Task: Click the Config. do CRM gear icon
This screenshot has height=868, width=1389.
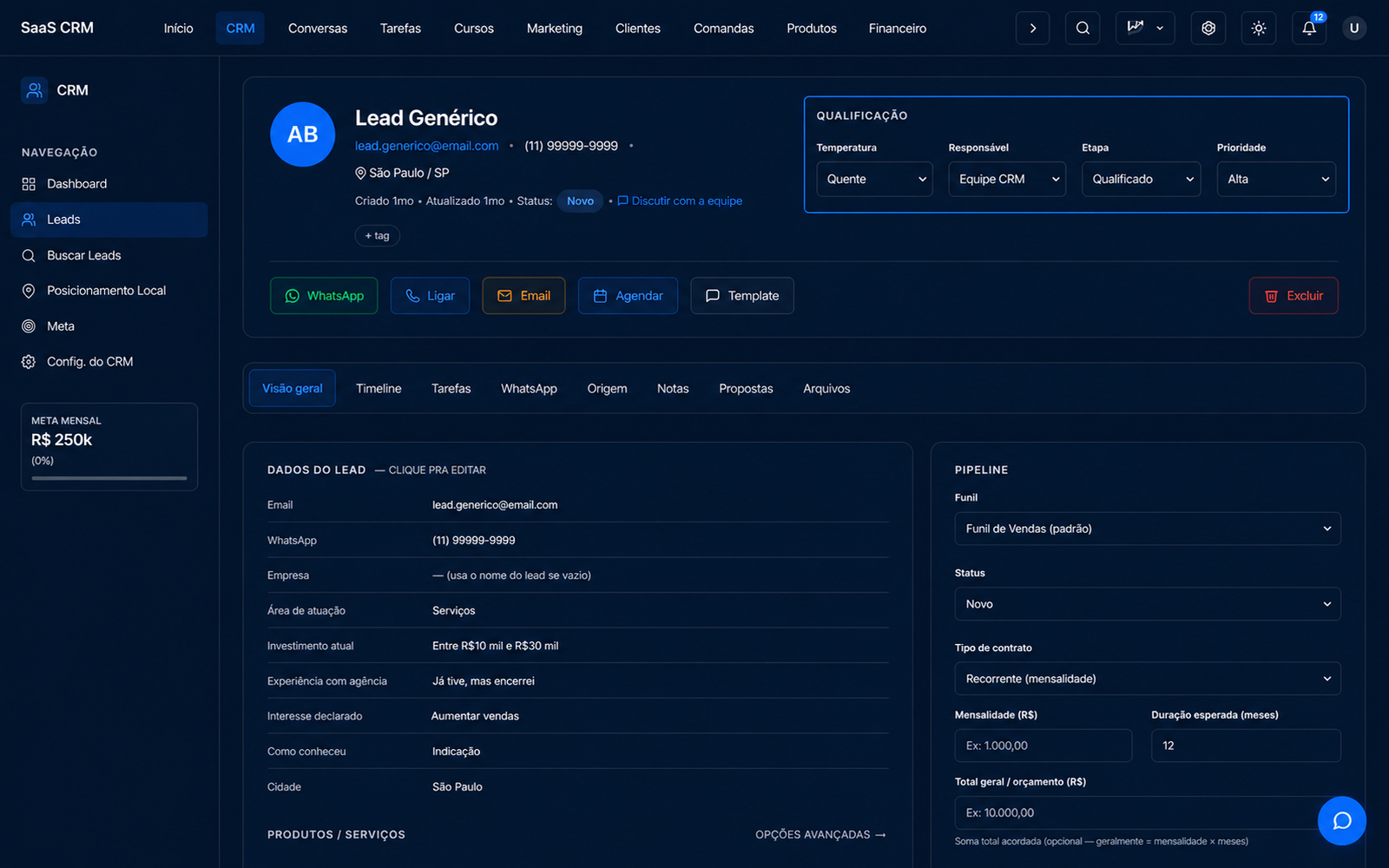Action: click(x=29, y=362)
